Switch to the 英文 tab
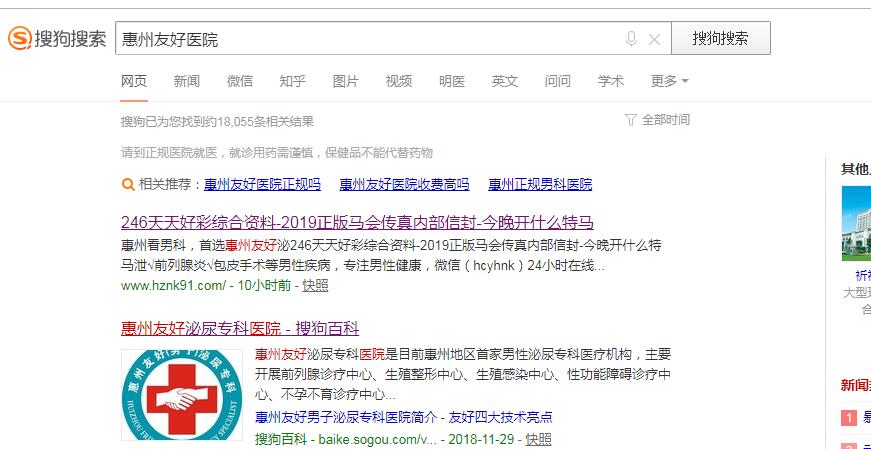Viewport: 871px width, 449px height. point(504,81)
